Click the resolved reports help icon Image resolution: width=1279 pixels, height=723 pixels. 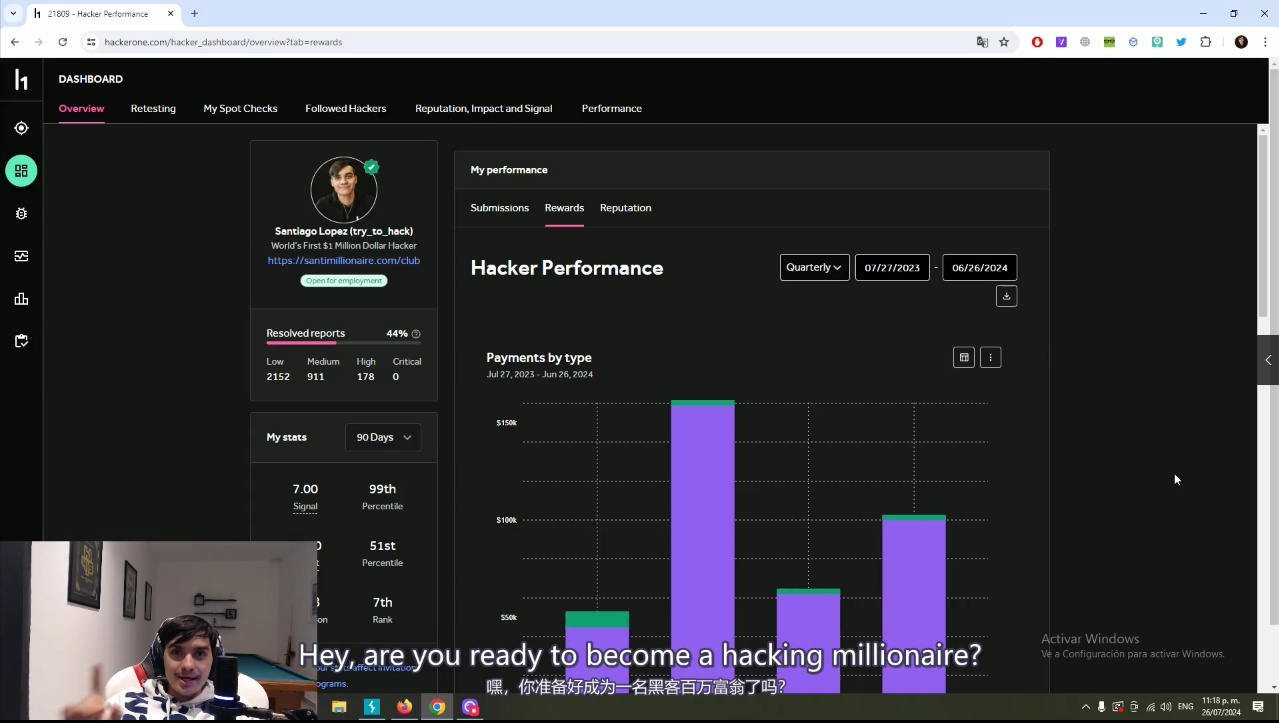[x=416, y=334]
